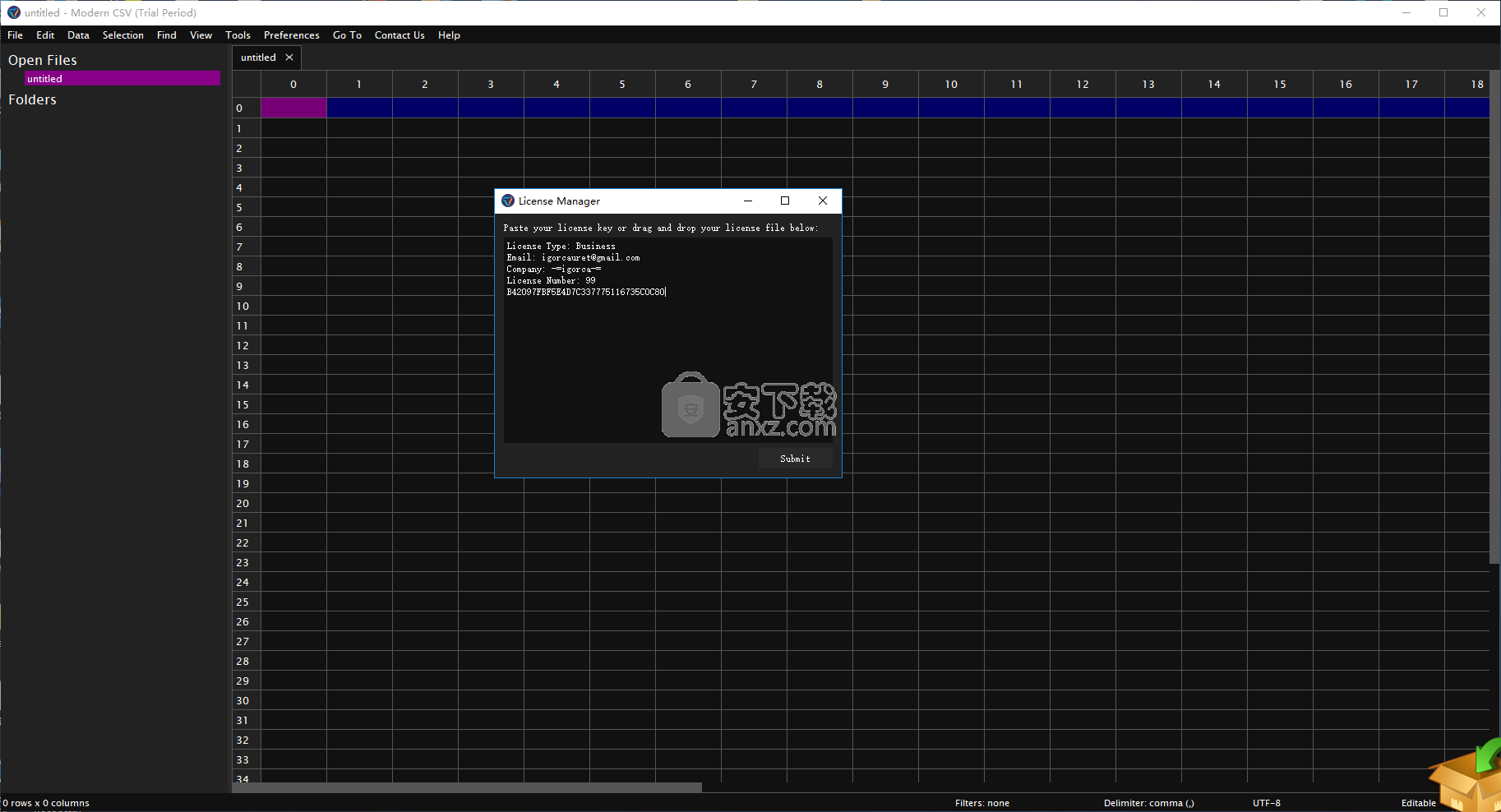Screen dimensions: 1501x812
Task: Click the License Manager title bar icon
Action: 508,201
